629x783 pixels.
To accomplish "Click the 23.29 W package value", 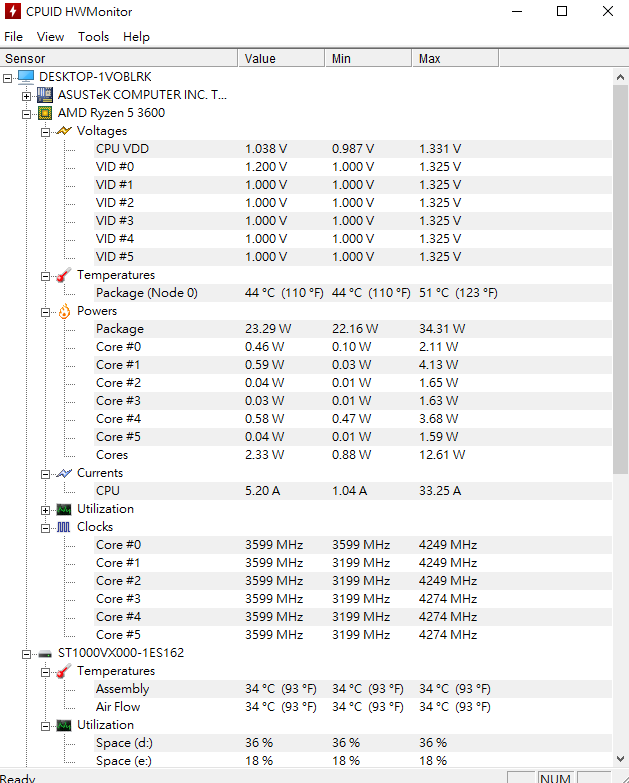I will click(268, 329).
